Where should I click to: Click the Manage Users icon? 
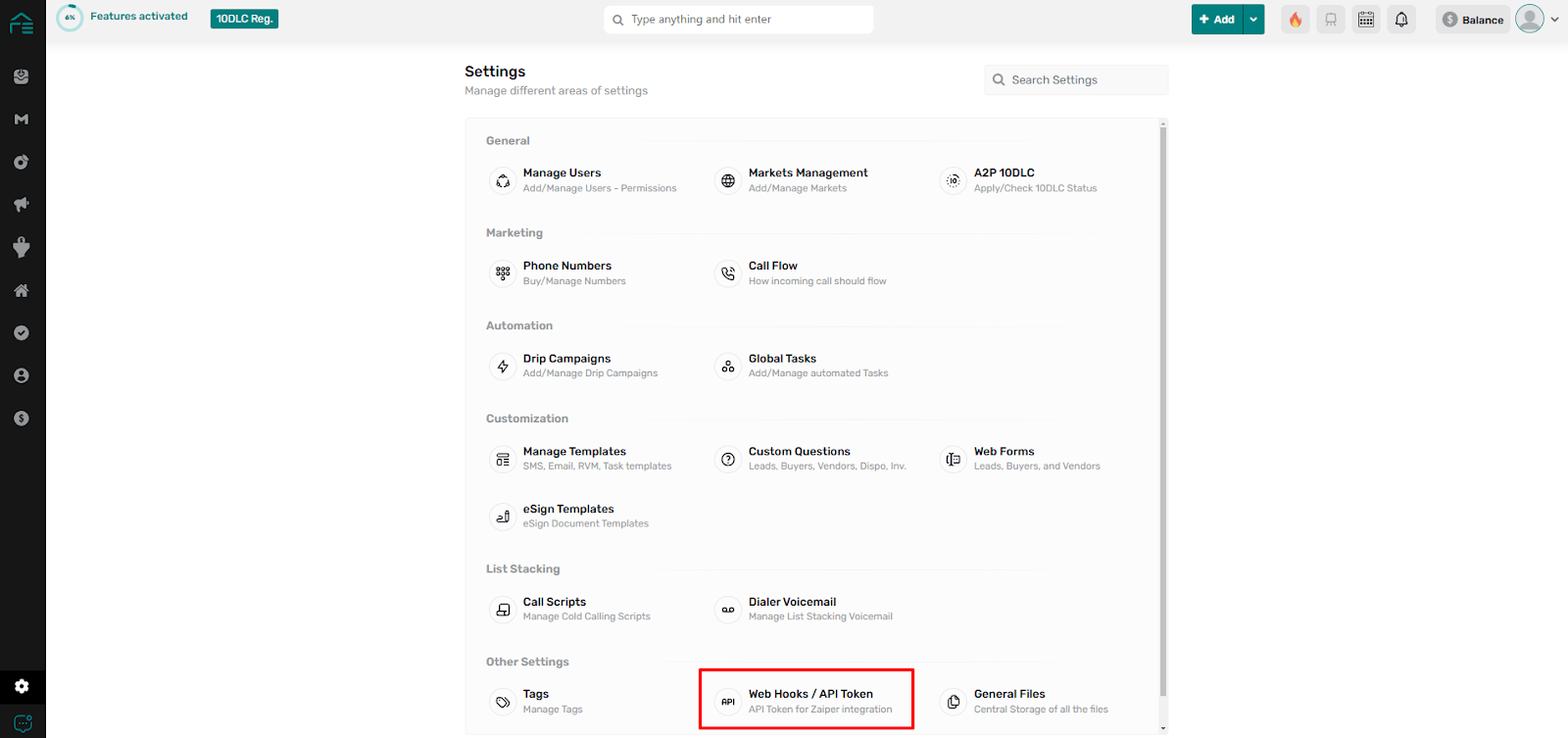tap(503, 180)
